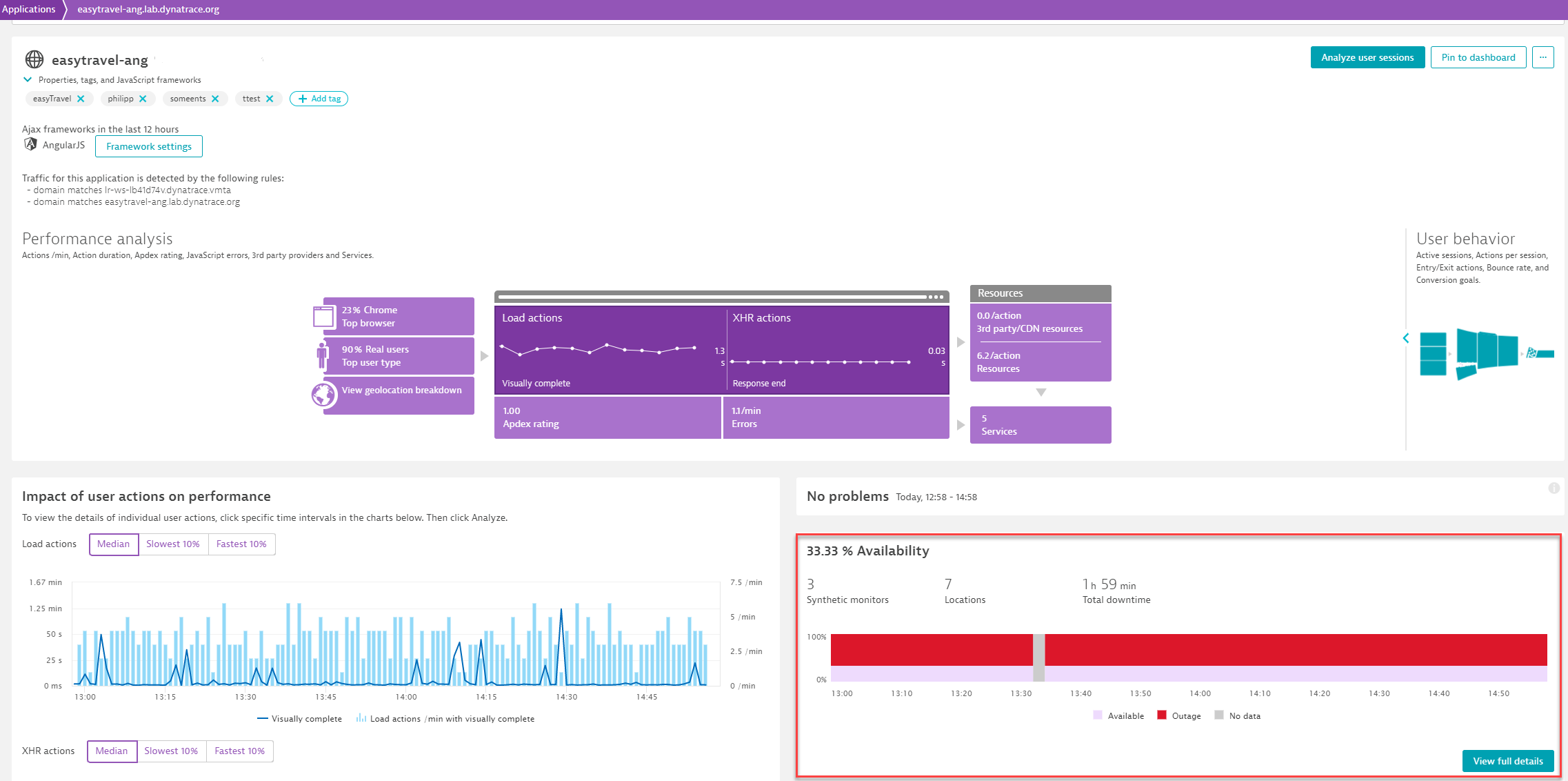The height and width of the screenshot is (781, 1568).
Task: Collapse Properties, tags, and JavaScript frameworks section
Action: click(x=28, y=79)
